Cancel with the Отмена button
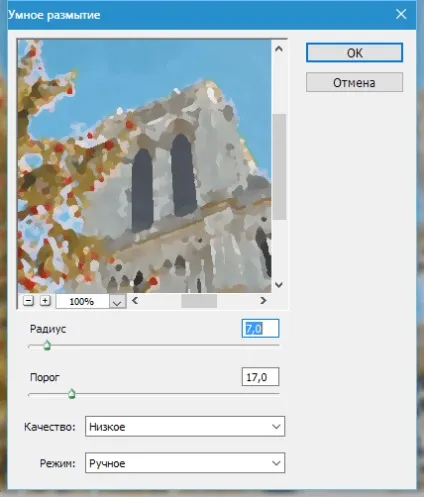 354,82
